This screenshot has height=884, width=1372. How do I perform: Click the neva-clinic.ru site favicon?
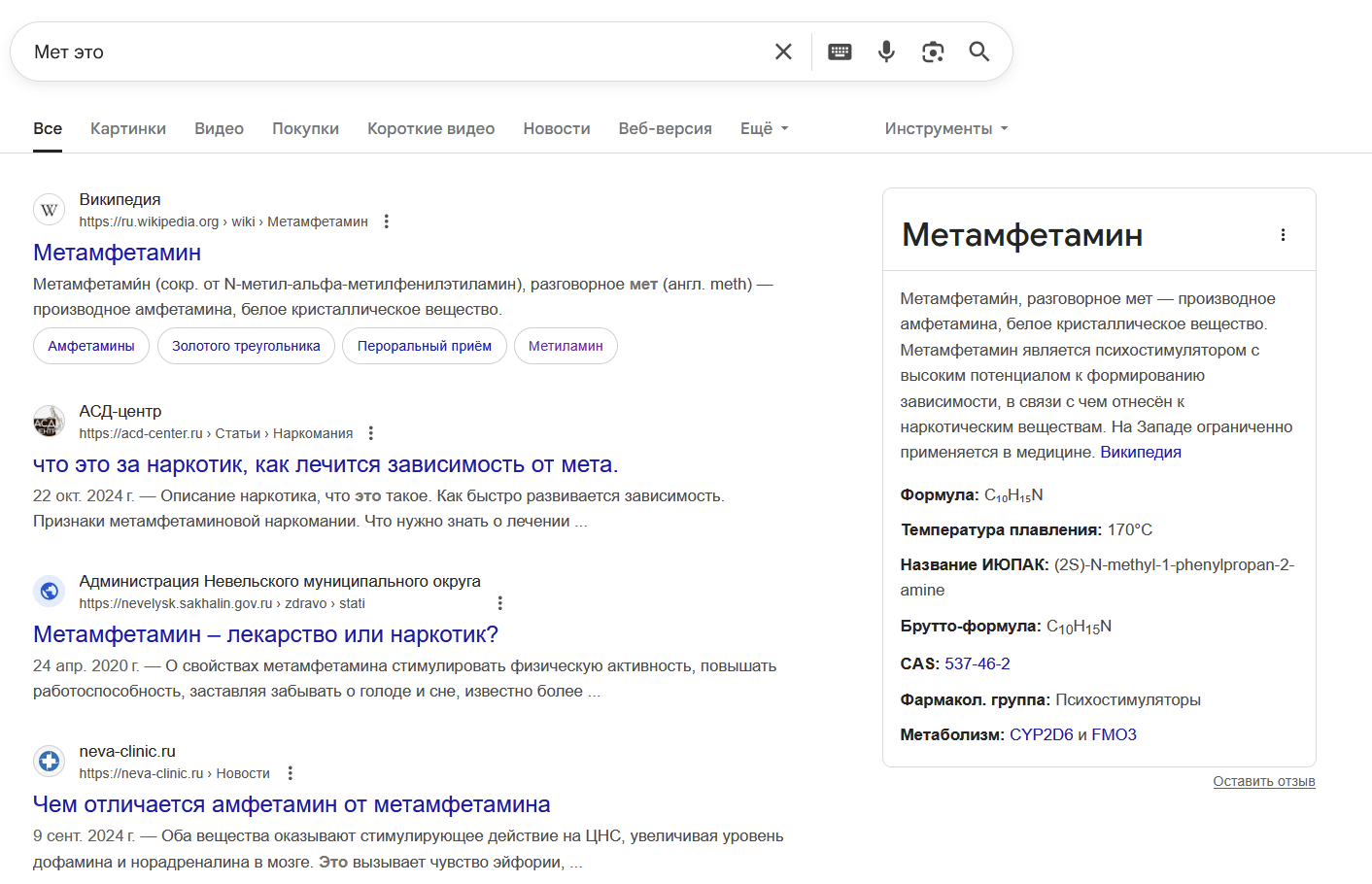tap(50, 762)
